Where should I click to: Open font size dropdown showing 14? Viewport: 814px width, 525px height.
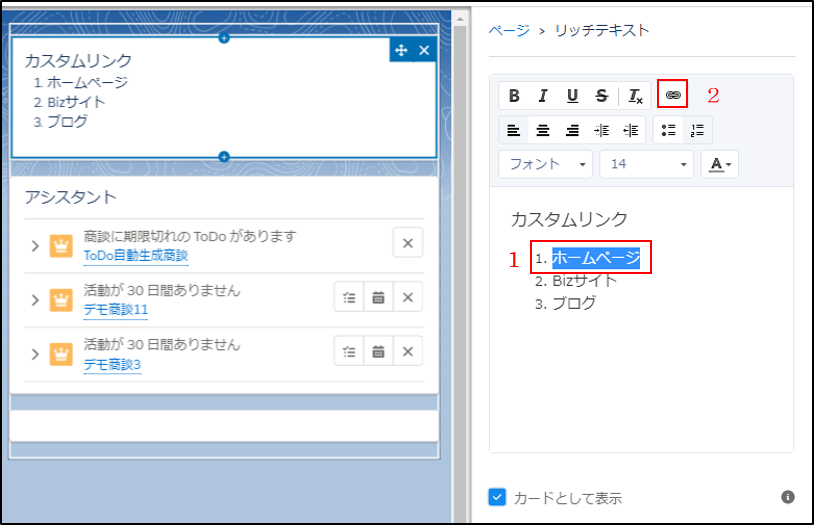tap(646, 164)
